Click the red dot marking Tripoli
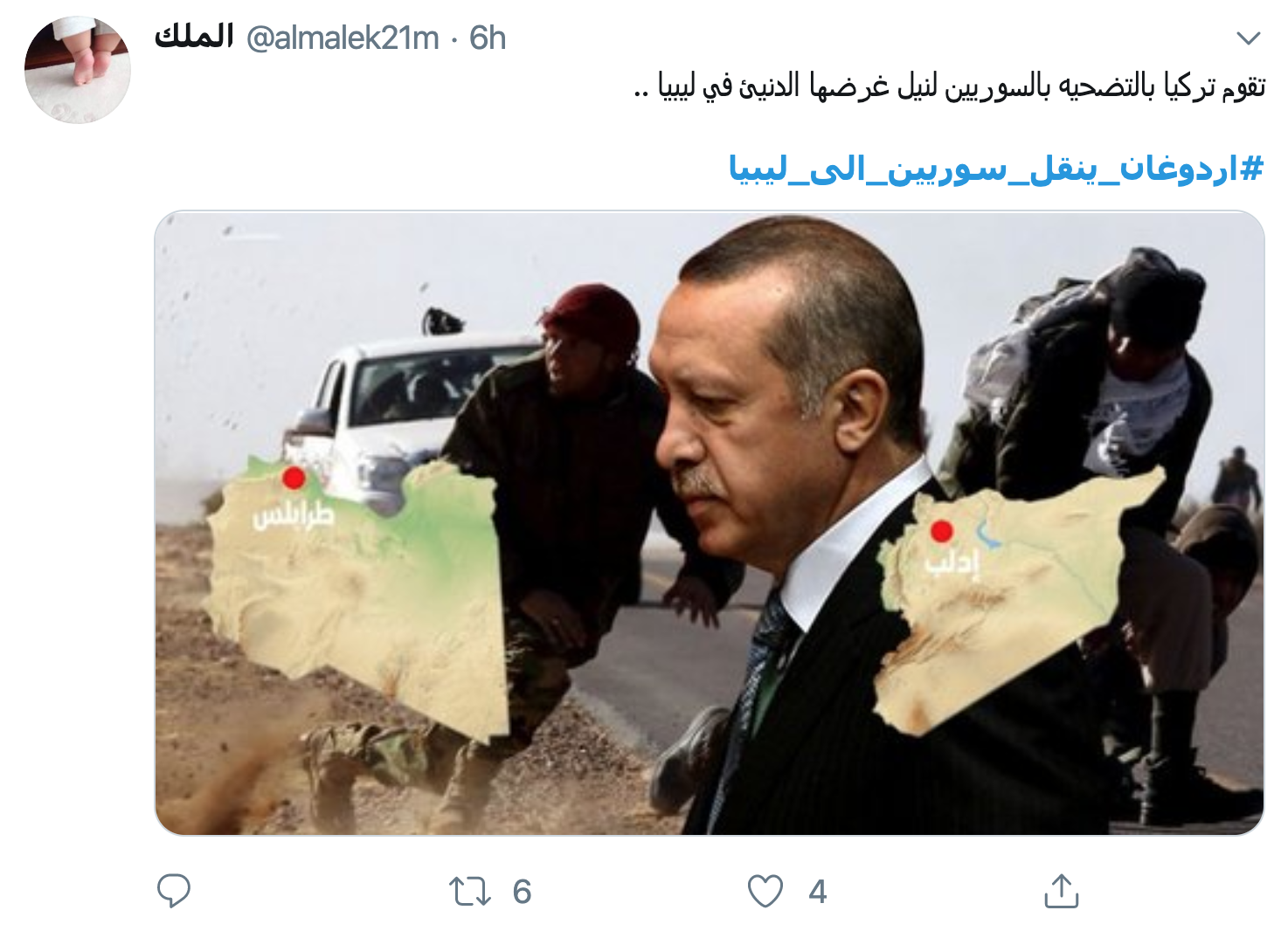1288x931 pixels. (294, 478)
